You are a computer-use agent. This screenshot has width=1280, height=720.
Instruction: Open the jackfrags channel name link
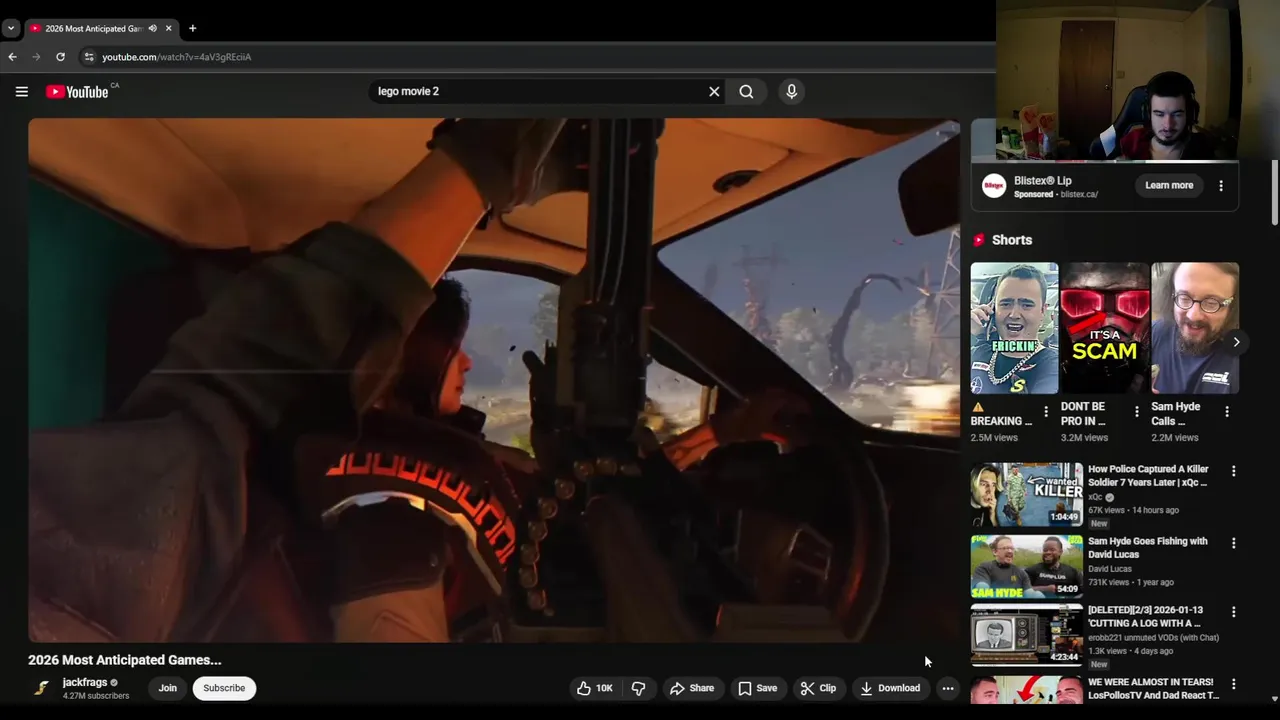[x=85, y=682]
